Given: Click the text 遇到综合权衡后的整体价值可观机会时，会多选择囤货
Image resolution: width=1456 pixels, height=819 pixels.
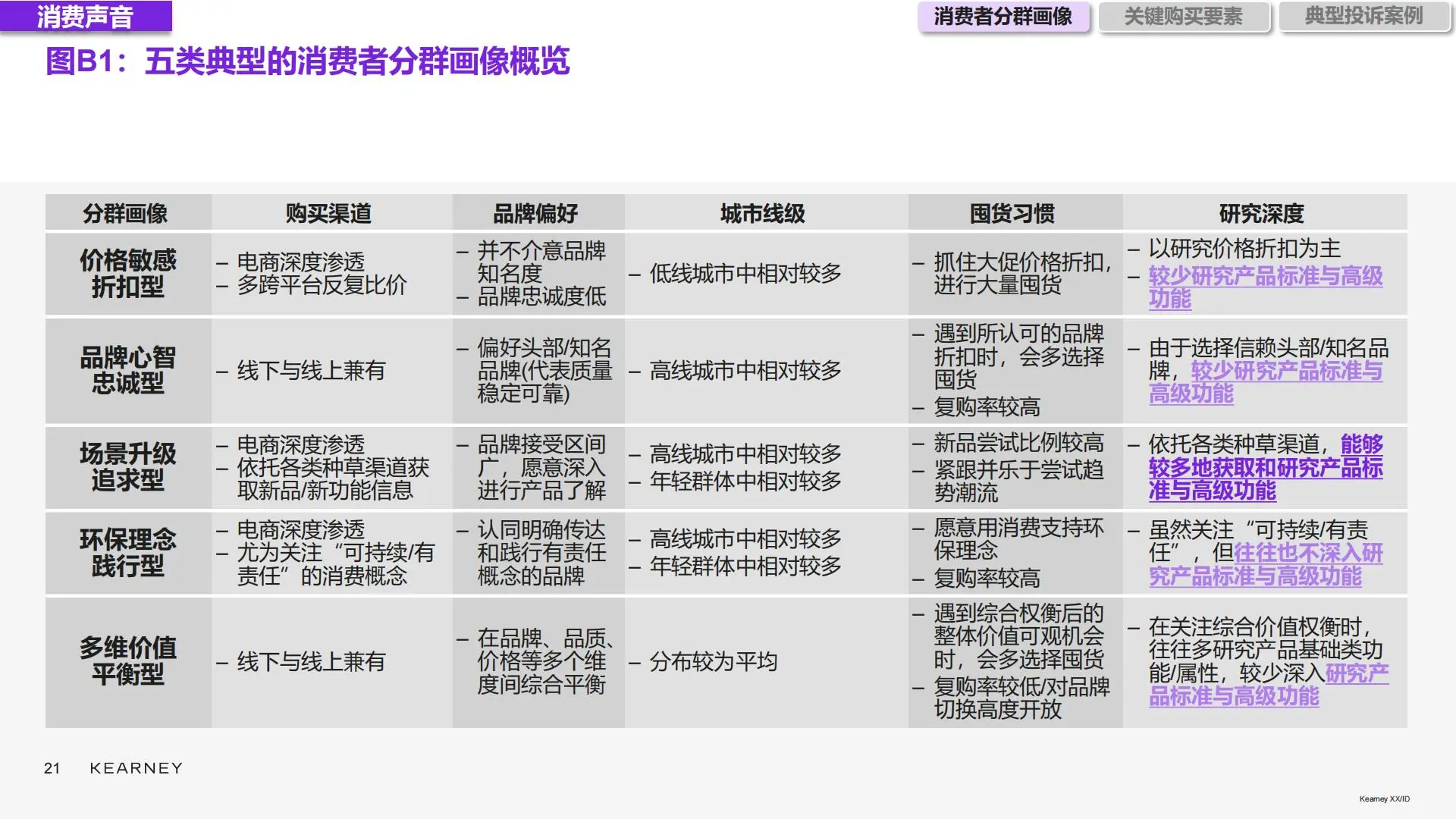Looking at the screenshot, I should pos(1018,636).
